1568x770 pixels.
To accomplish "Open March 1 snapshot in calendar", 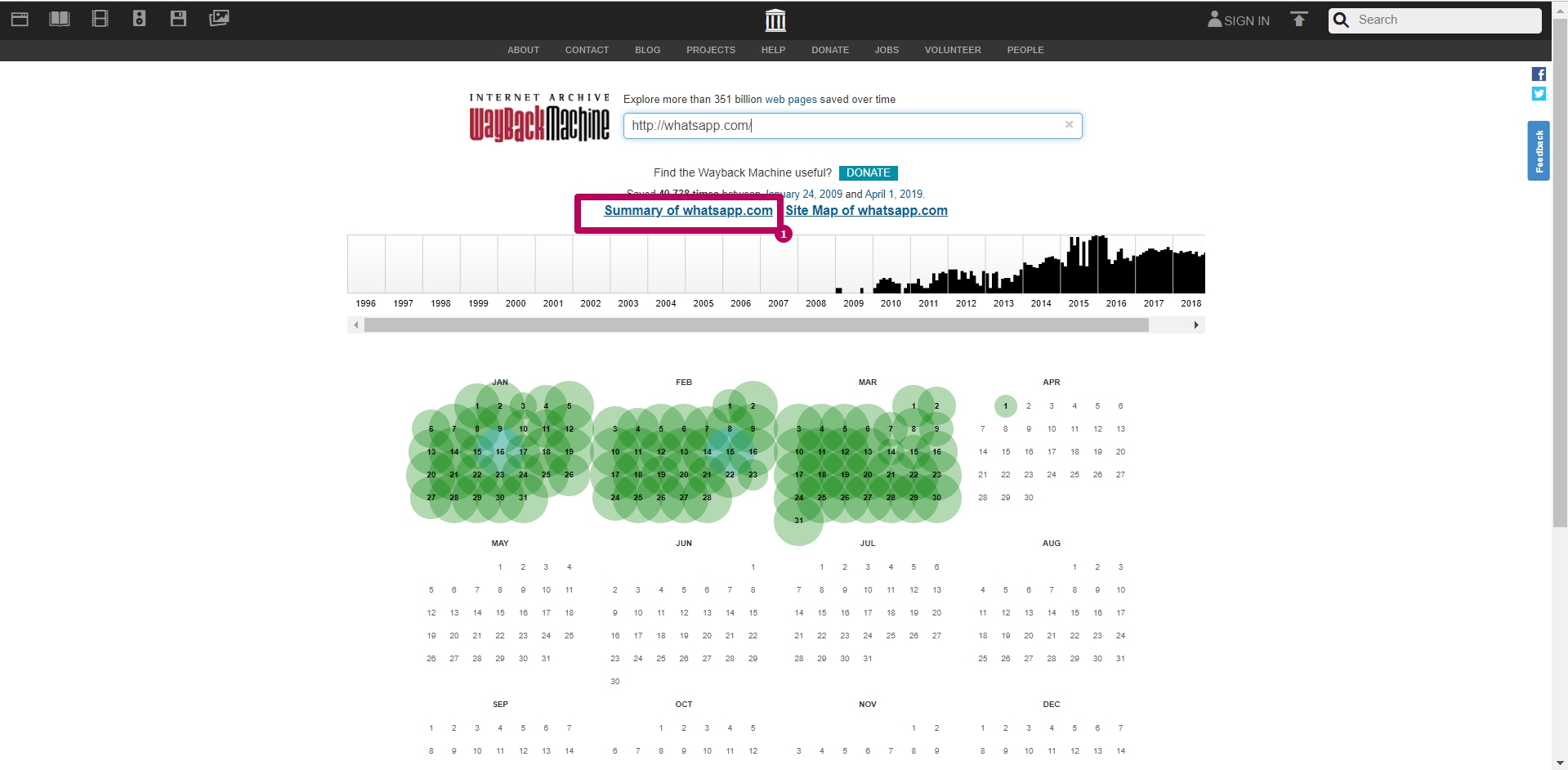I will point(914,406).
